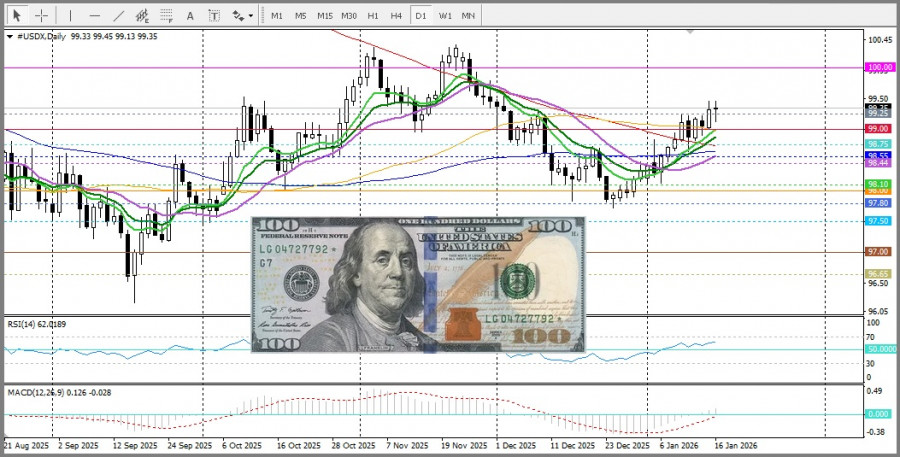Viewport: 900px width, 457px height.
Task: Click the 0.000 MACD level label
Action: [x=879, y=414]
